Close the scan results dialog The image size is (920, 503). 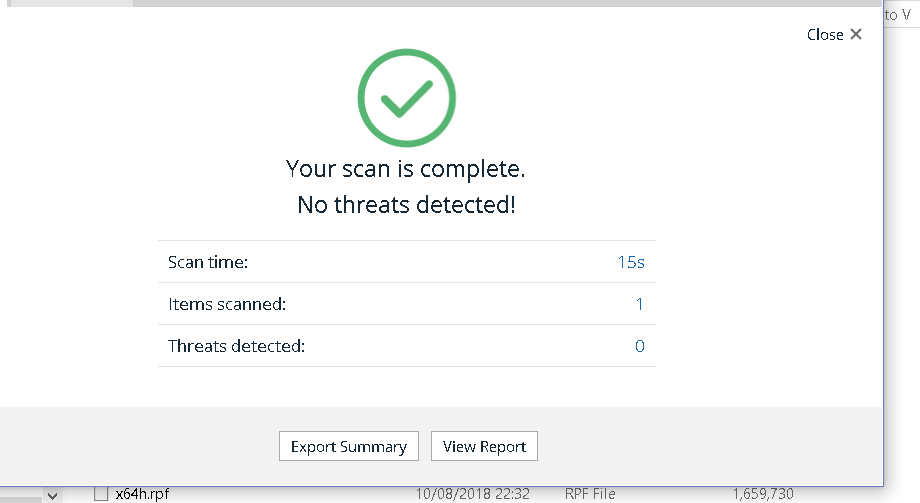pos(834,35)
